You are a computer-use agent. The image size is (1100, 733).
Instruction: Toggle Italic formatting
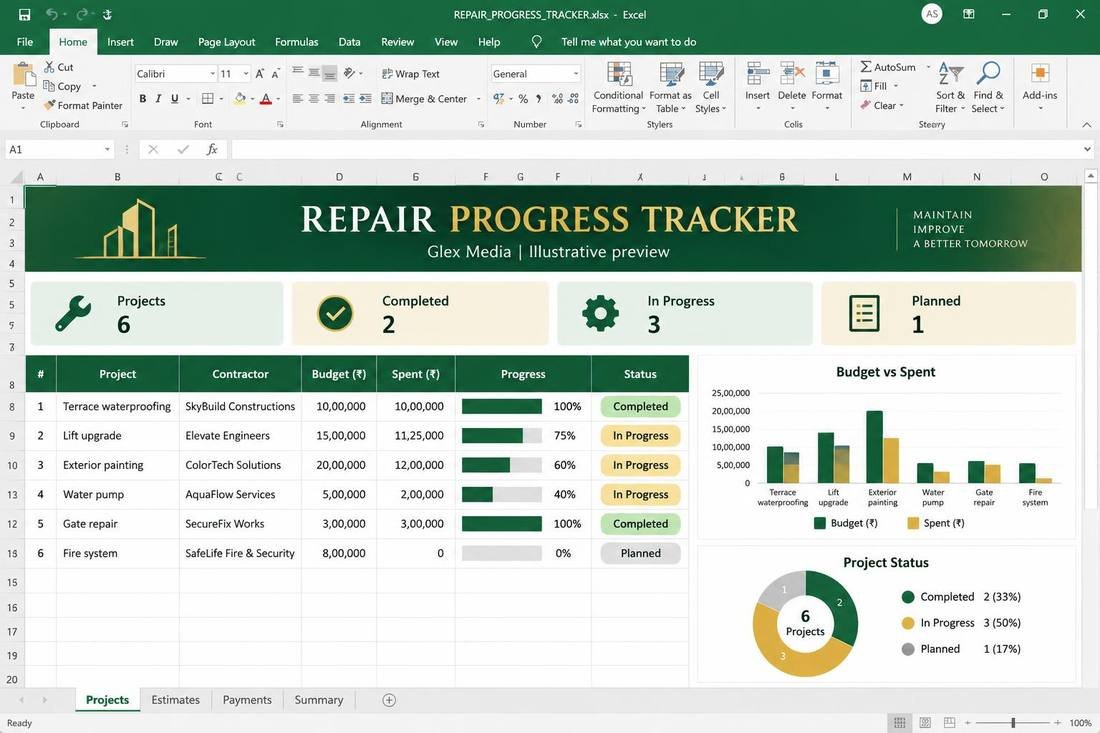click(159, 99)
